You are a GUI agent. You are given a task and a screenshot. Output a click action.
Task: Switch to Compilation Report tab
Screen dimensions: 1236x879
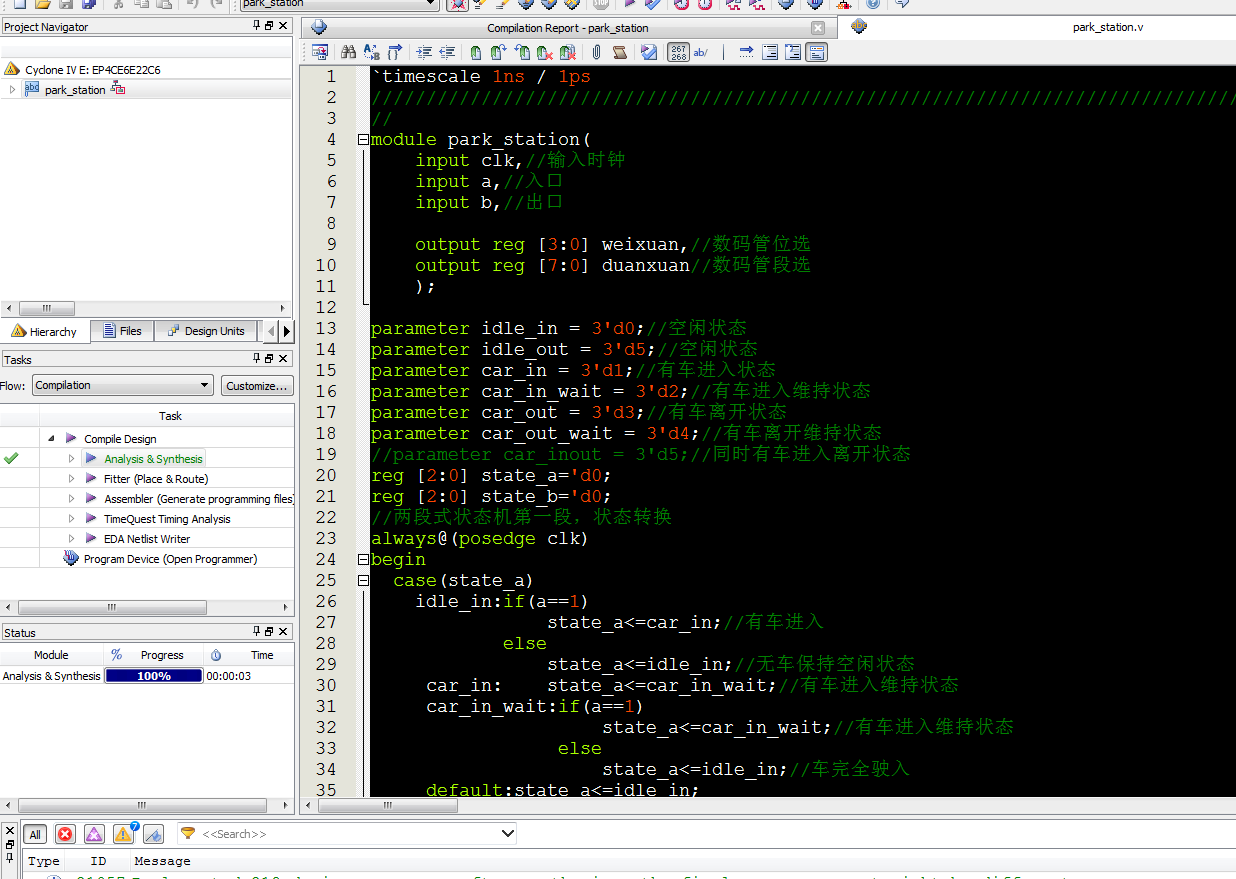567,28
